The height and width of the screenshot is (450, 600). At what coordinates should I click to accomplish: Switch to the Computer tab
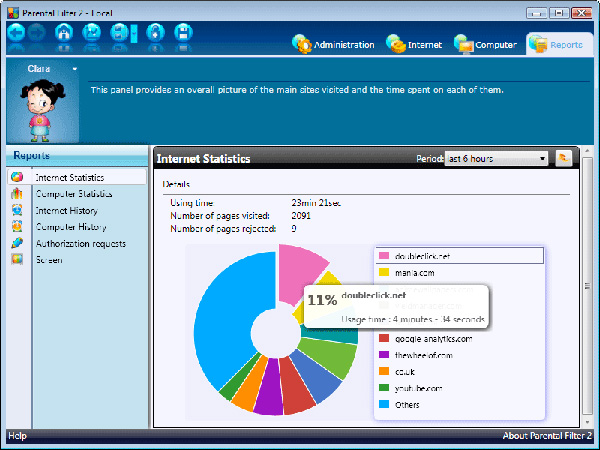point(485,44)
